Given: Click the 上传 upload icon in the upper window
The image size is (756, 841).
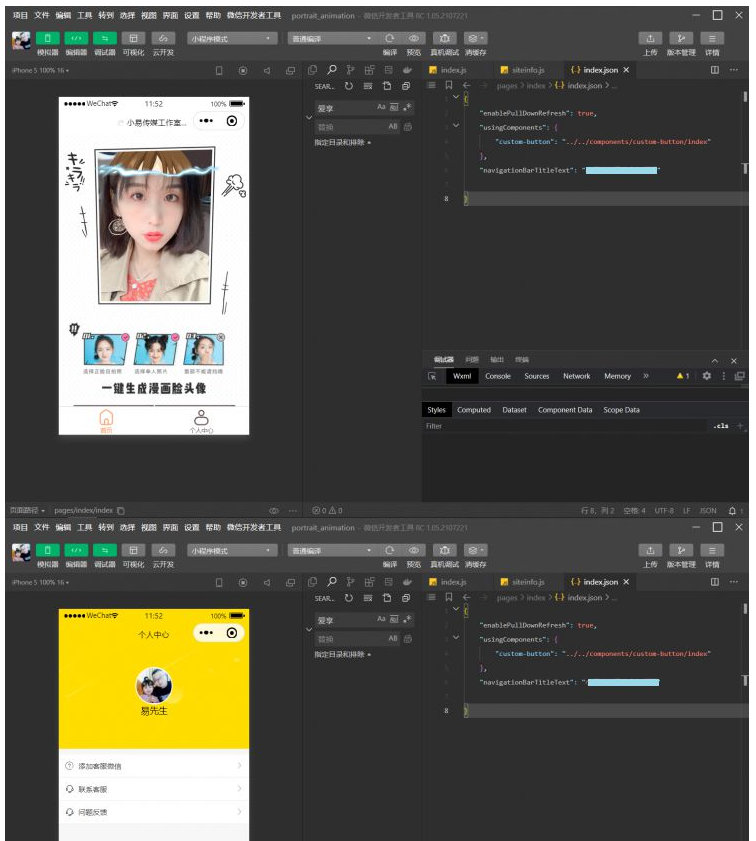Looking at the screenshot, I should [650, 38].
